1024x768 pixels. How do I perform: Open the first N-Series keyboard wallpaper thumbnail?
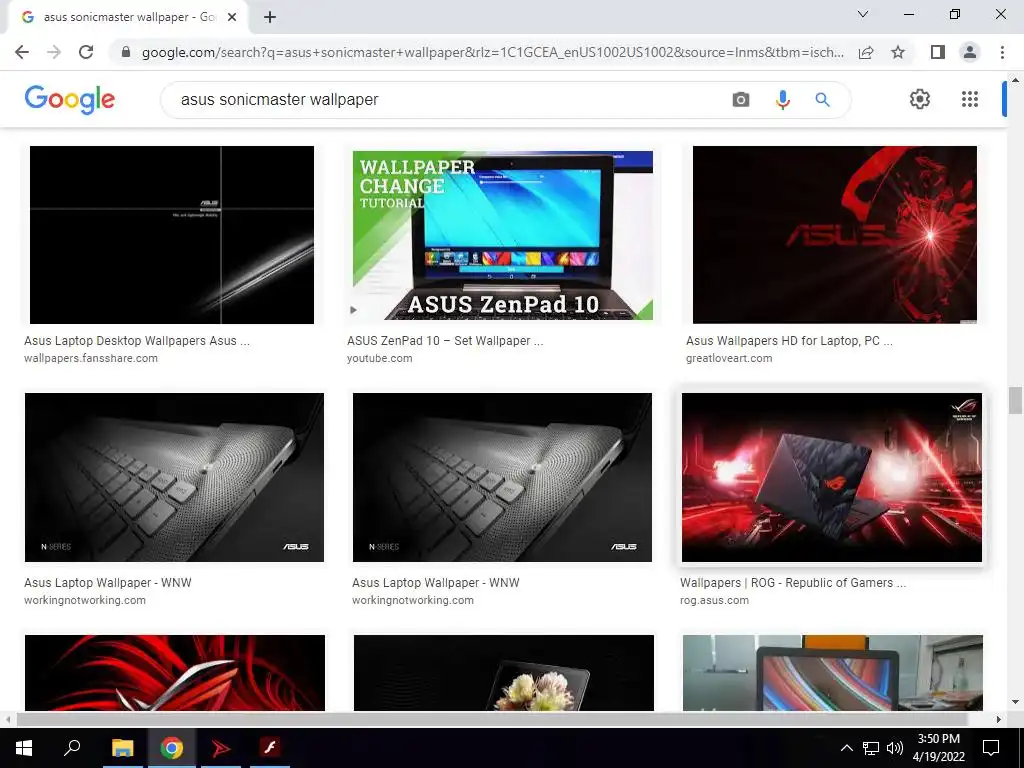[x=174, y=477]
